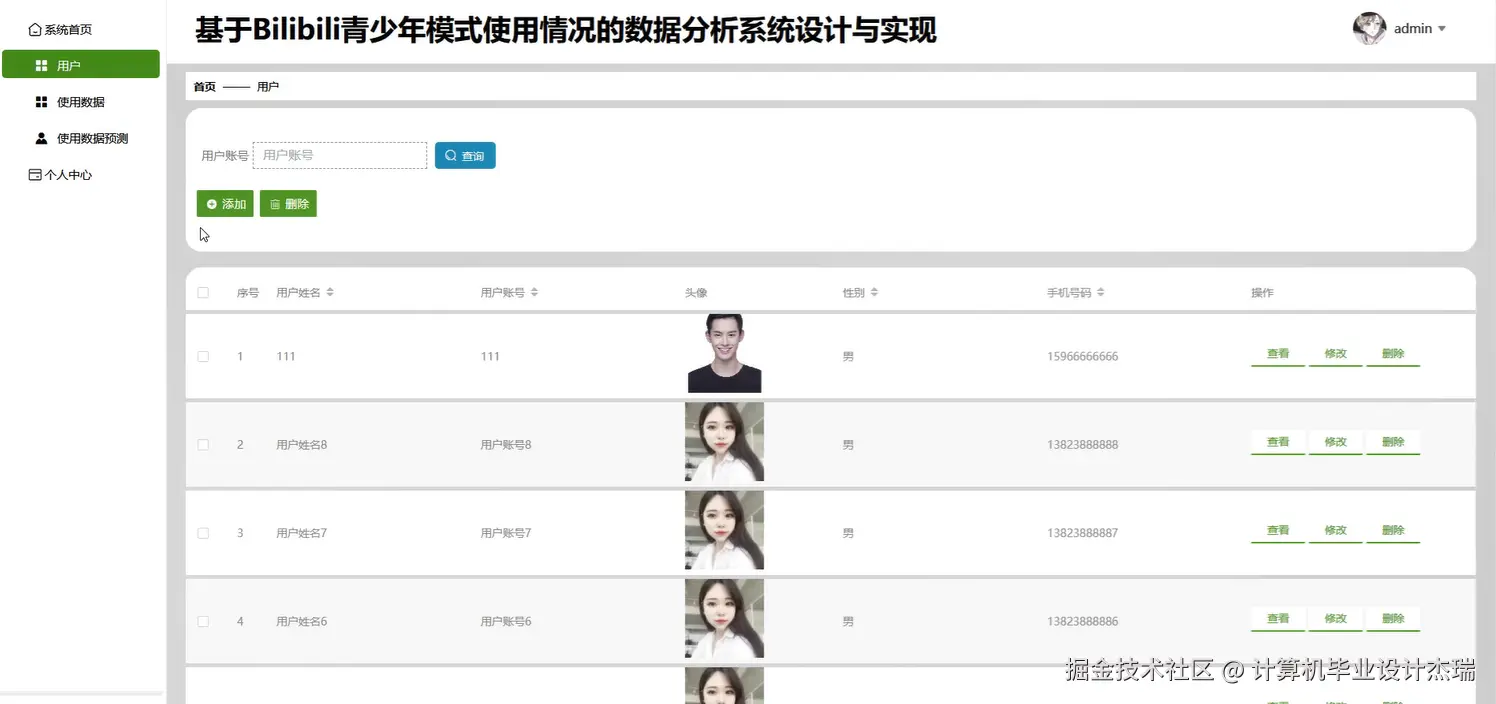Click the 头像 column header
Screen dimensions: 1496x704
[696, 293]
